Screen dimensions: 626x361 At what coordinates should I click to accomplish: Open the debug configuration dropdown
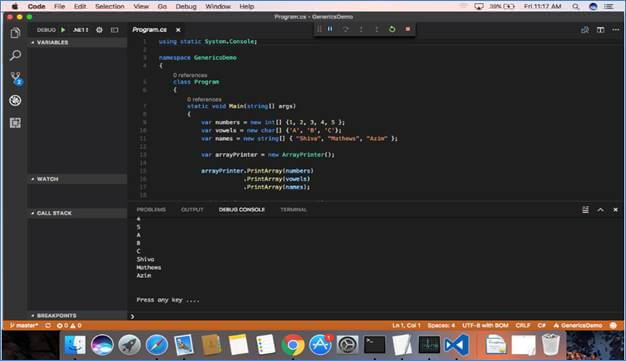80,30
